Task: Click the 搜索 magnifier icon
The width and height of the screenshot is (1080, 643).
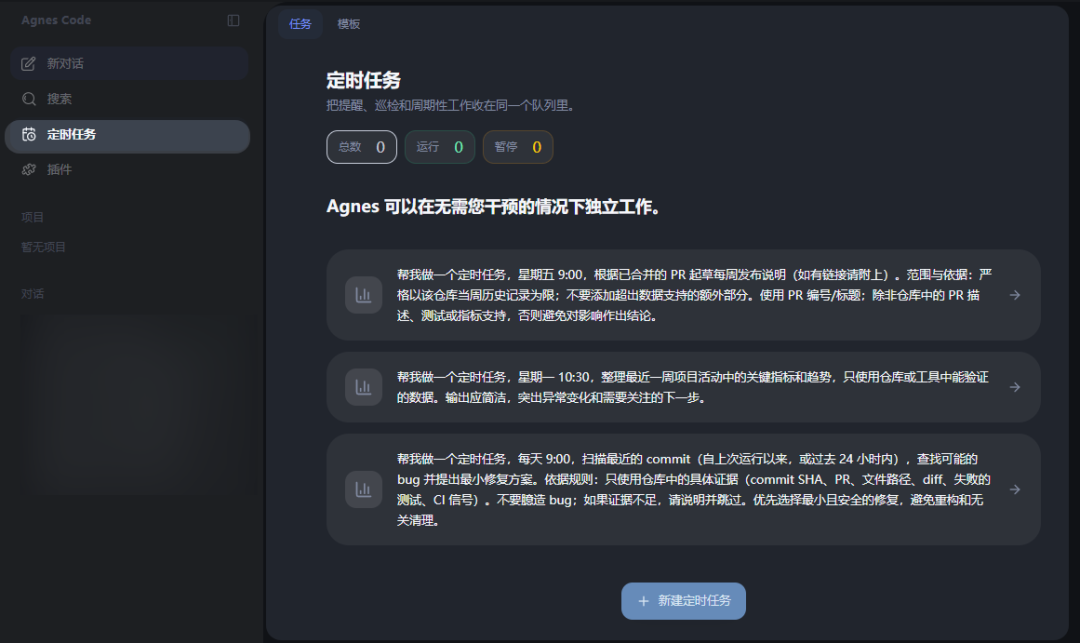Action: tap(28, 99)
